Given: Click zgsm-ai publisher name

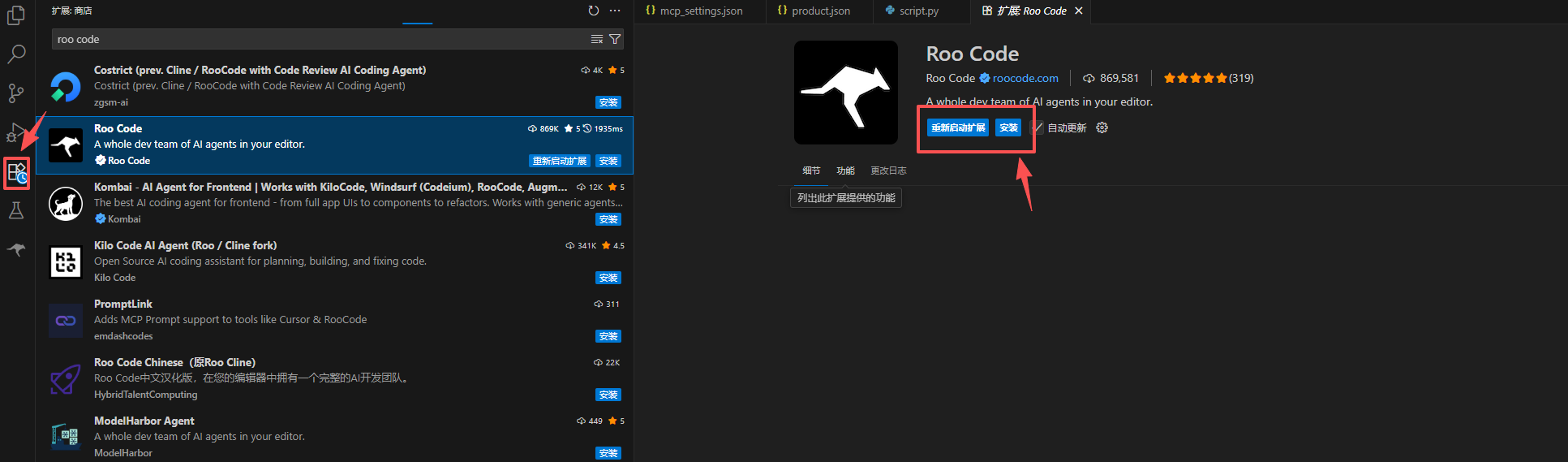Looking at the screenshot, I should pyautogui.click(x=111, y=102).
